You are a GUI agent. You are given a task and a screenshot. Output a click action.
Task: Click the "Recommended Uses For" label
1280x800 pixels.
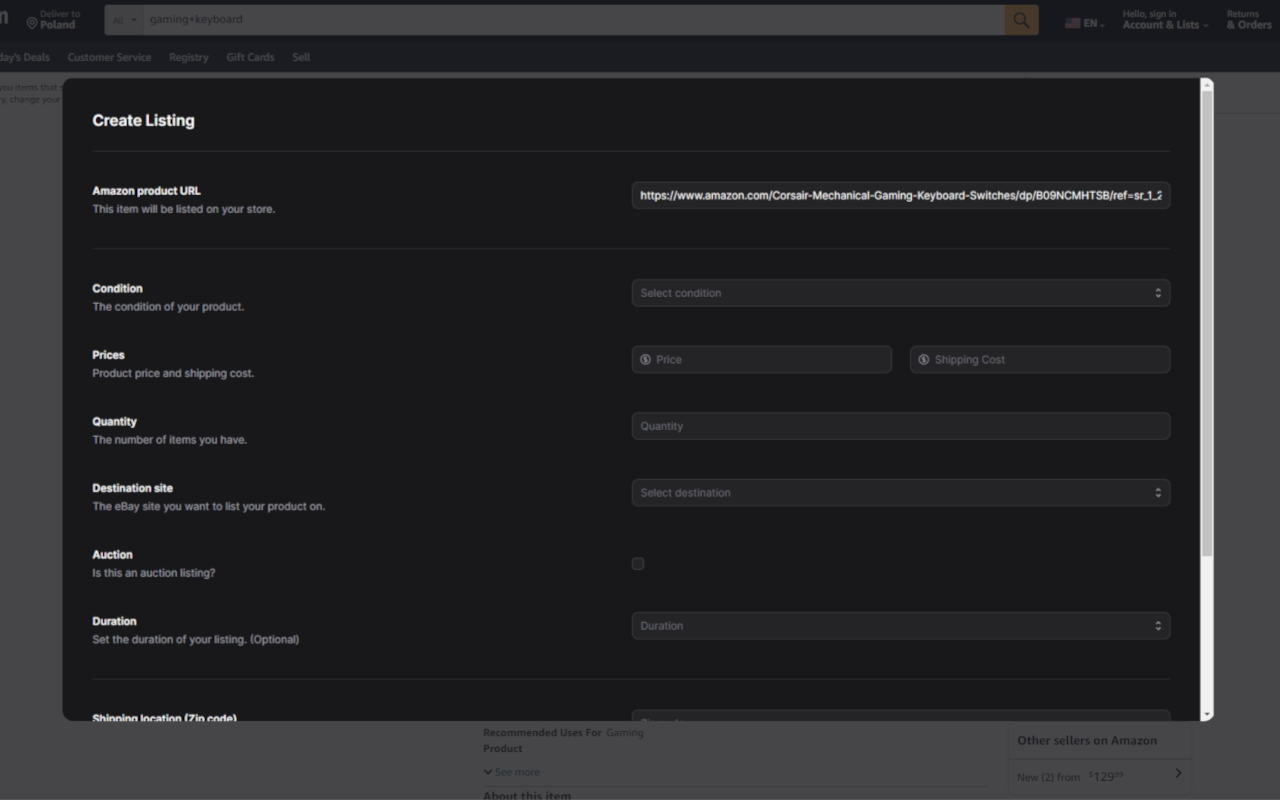tap(543, 733)
